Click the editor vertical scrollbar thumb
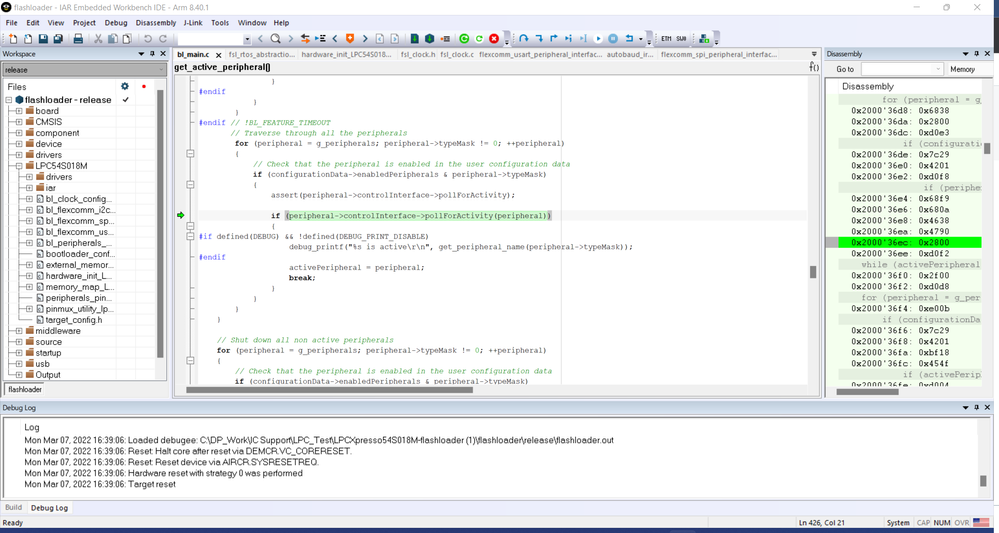 [813, 272]
